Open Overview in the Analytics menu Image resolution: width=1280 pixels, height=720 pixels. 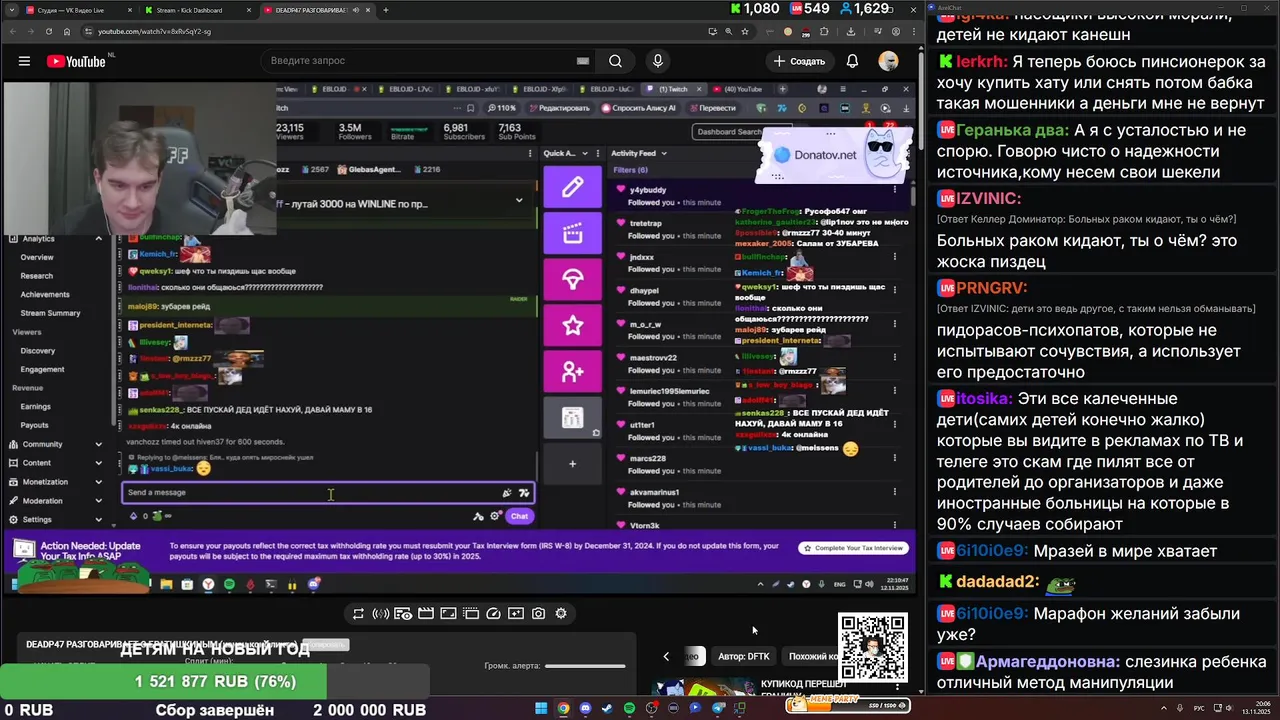tap(37, 257)
